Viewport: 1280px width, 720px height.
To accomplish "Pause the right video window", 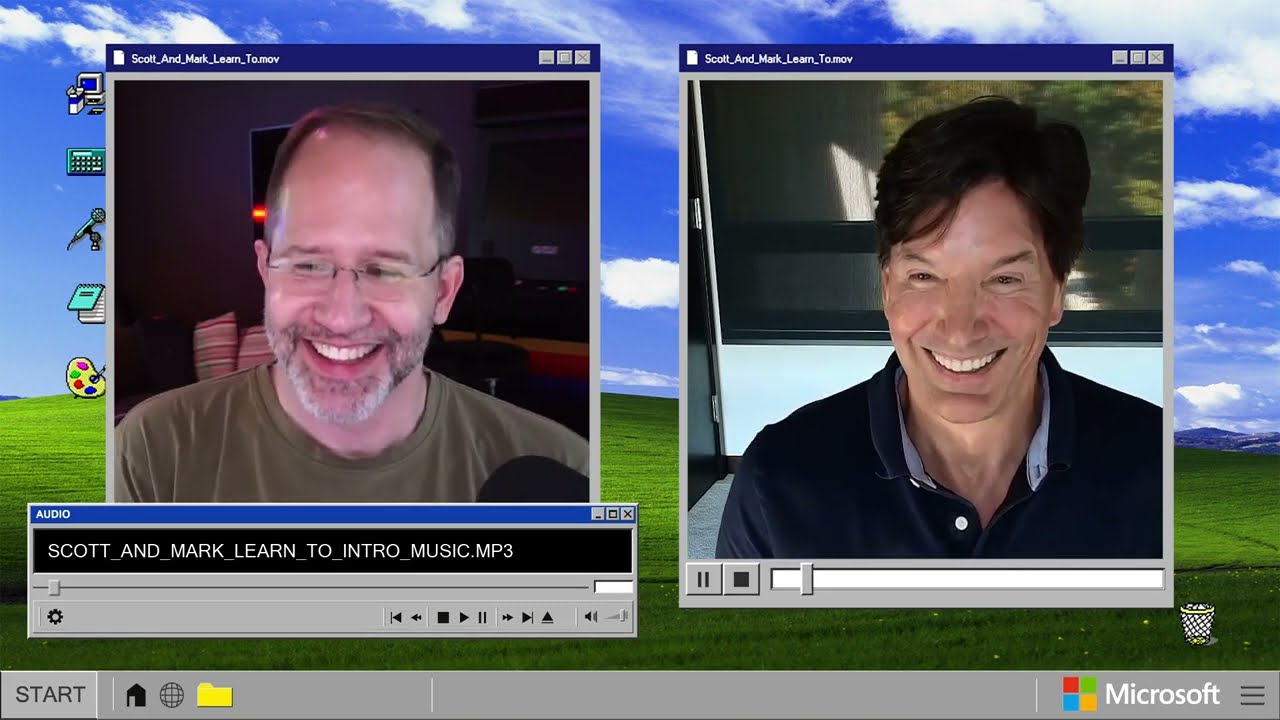I will pos(703,579).
